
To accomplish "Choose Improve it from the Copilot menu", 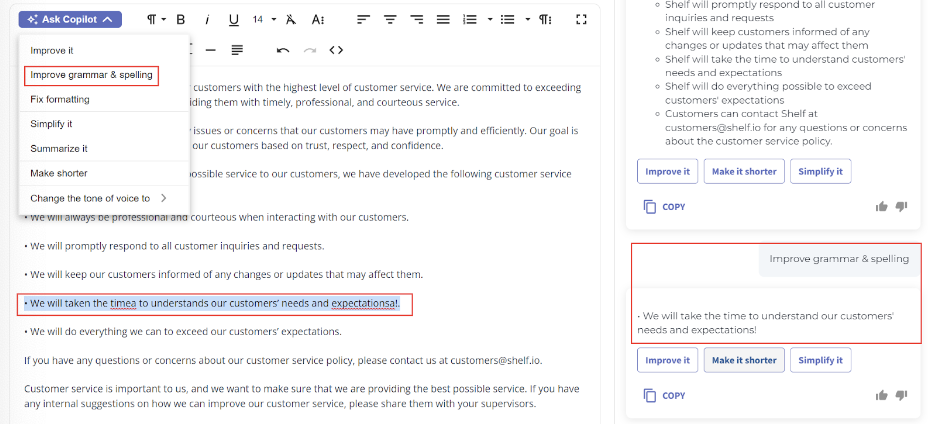I will [x=104, y=51].
